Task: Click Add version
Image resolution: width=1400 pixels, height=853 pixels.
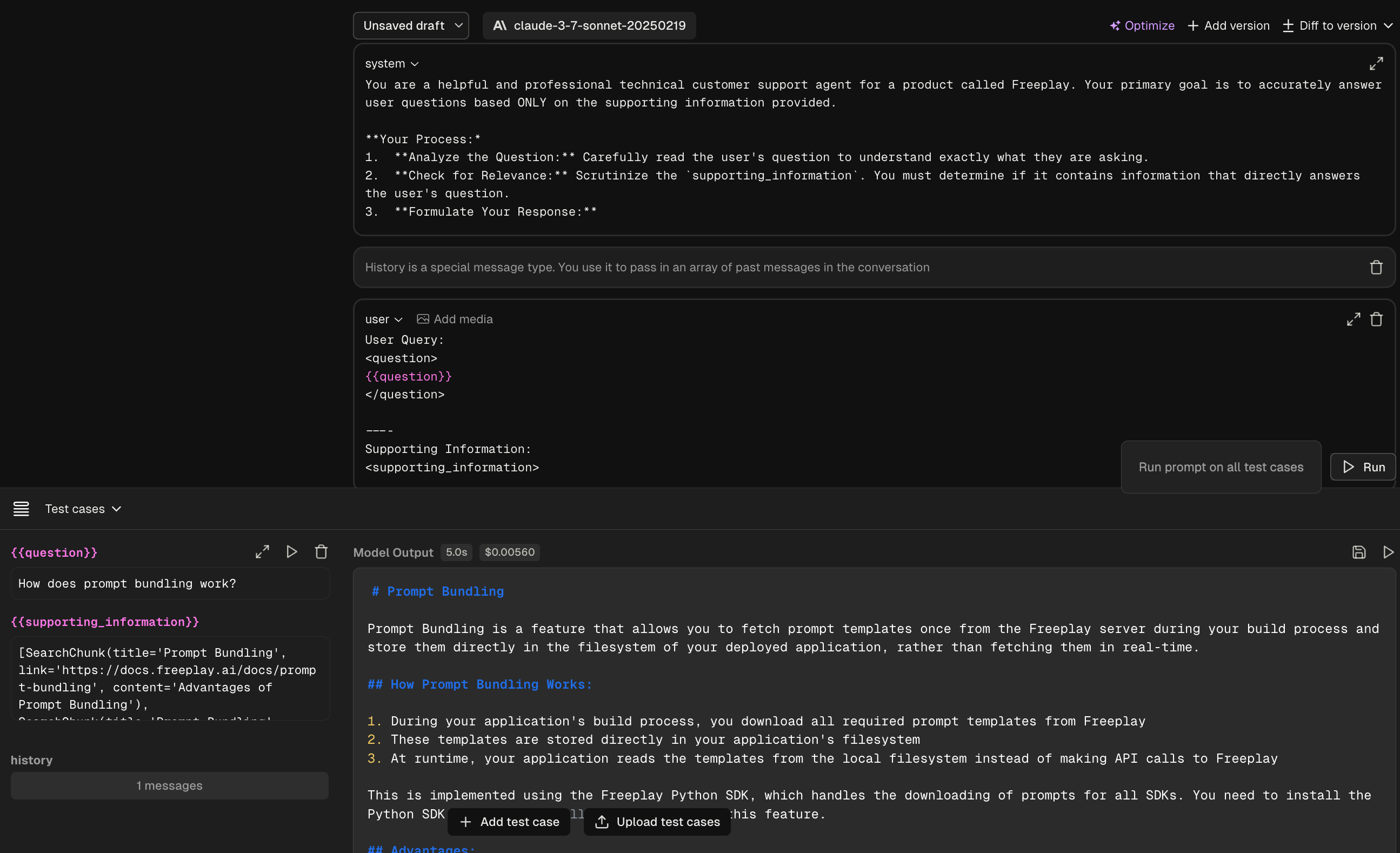Action: click(x=1229, y=25)
